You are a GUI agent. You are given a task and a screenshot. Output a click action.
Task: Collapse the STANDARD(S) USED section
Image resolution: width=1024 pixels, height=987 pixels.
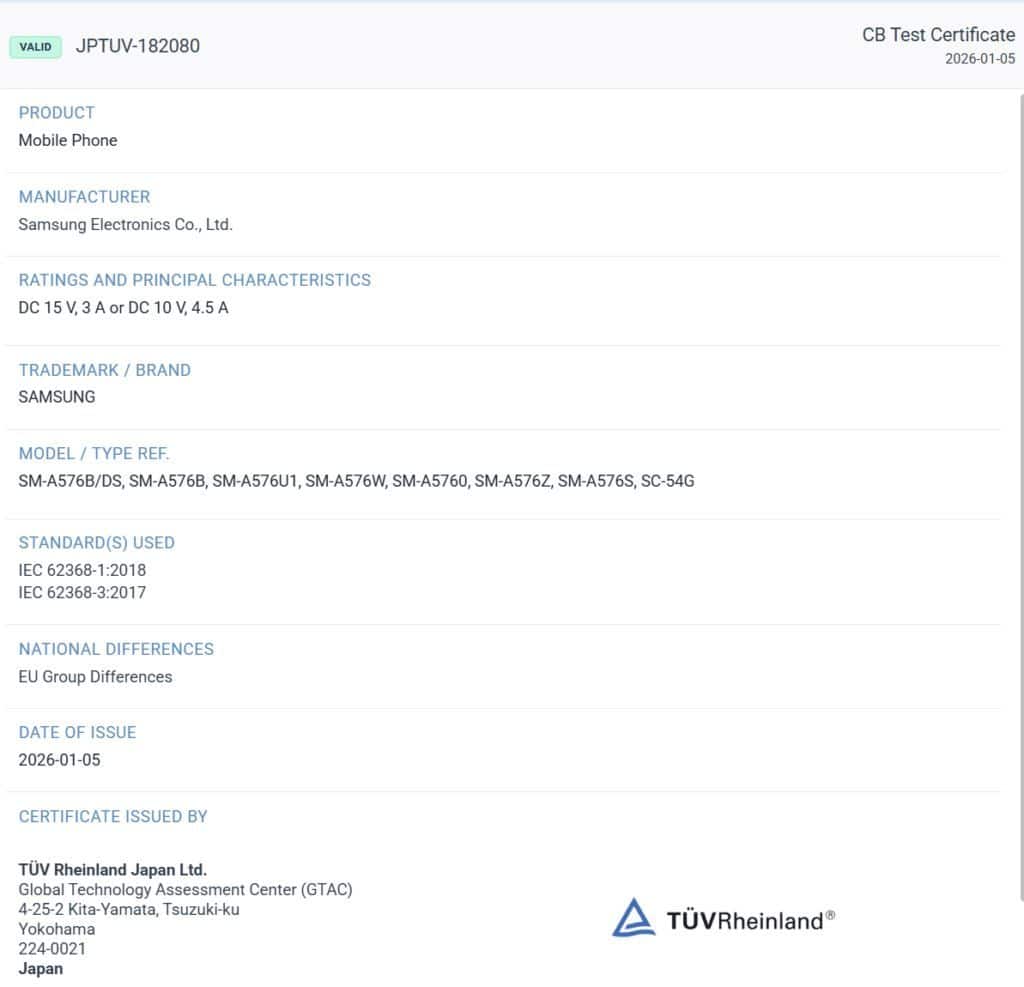pos(97,543)
